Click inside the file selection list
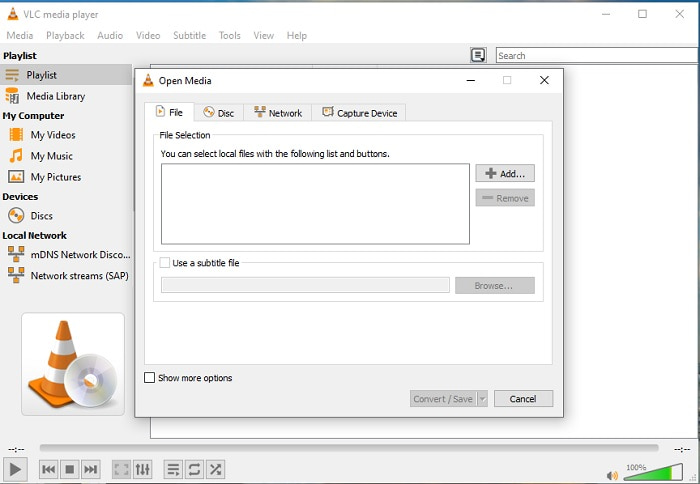The height and width of the screenshot is (484, 700). 315,204
